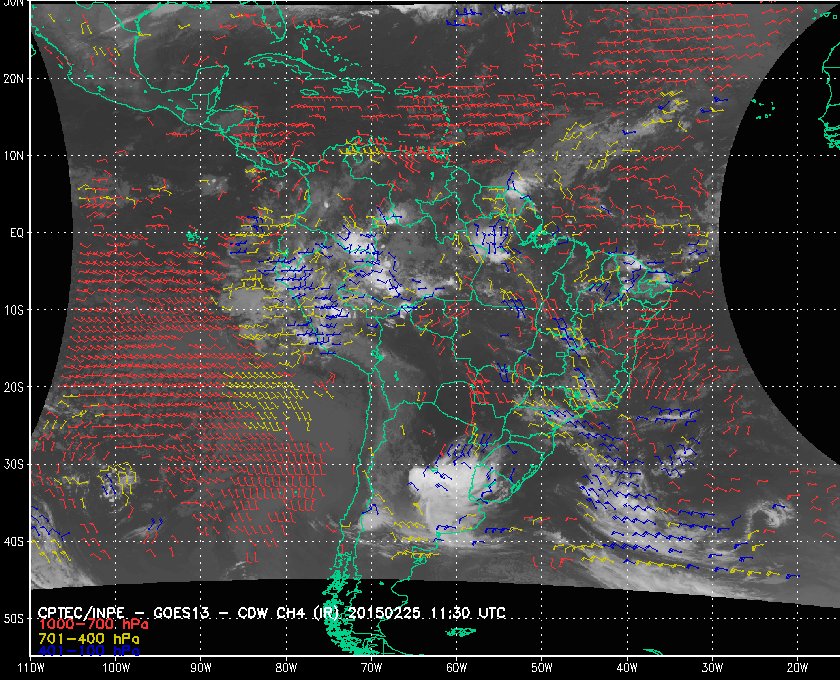Click the 50W longitude label
The width and height of the screenshot is (840, 680).
pyautogui.click(x=542, y=667)
